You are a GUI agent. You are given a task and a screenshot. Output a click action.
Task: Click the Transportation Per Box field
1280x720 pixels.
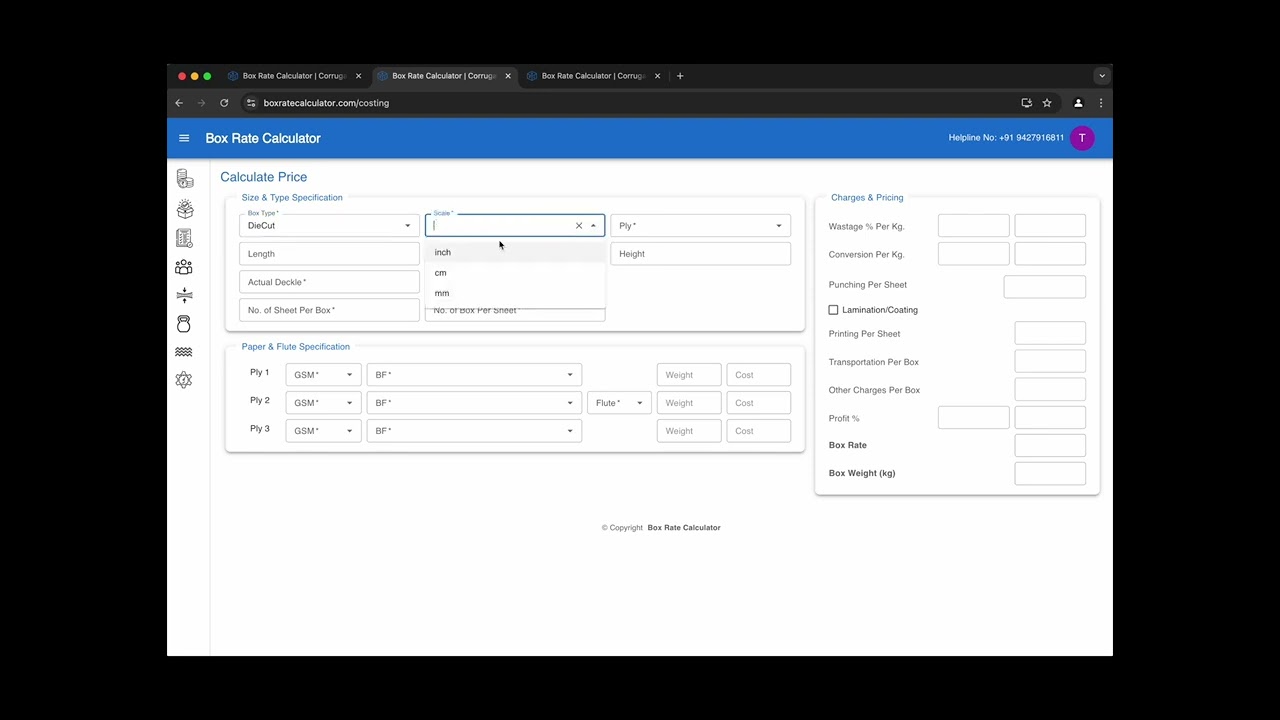[1050, 362]
